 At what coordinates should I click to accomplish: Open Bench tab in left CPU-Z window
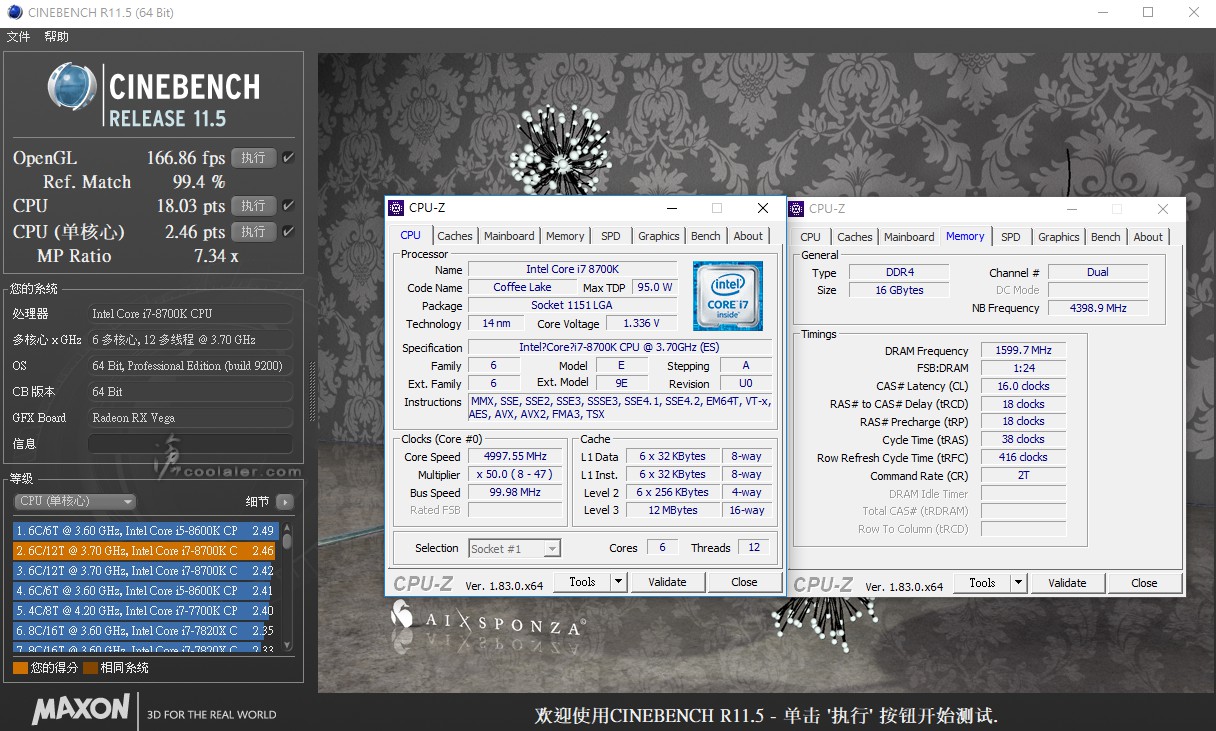coord(706,236)
